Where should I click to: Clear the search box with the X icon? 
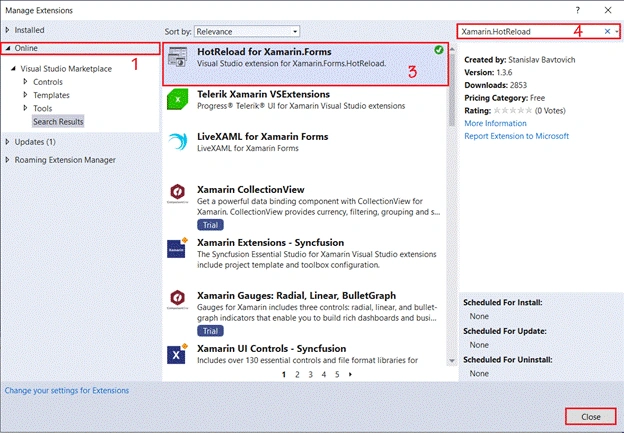coord(607,31)
